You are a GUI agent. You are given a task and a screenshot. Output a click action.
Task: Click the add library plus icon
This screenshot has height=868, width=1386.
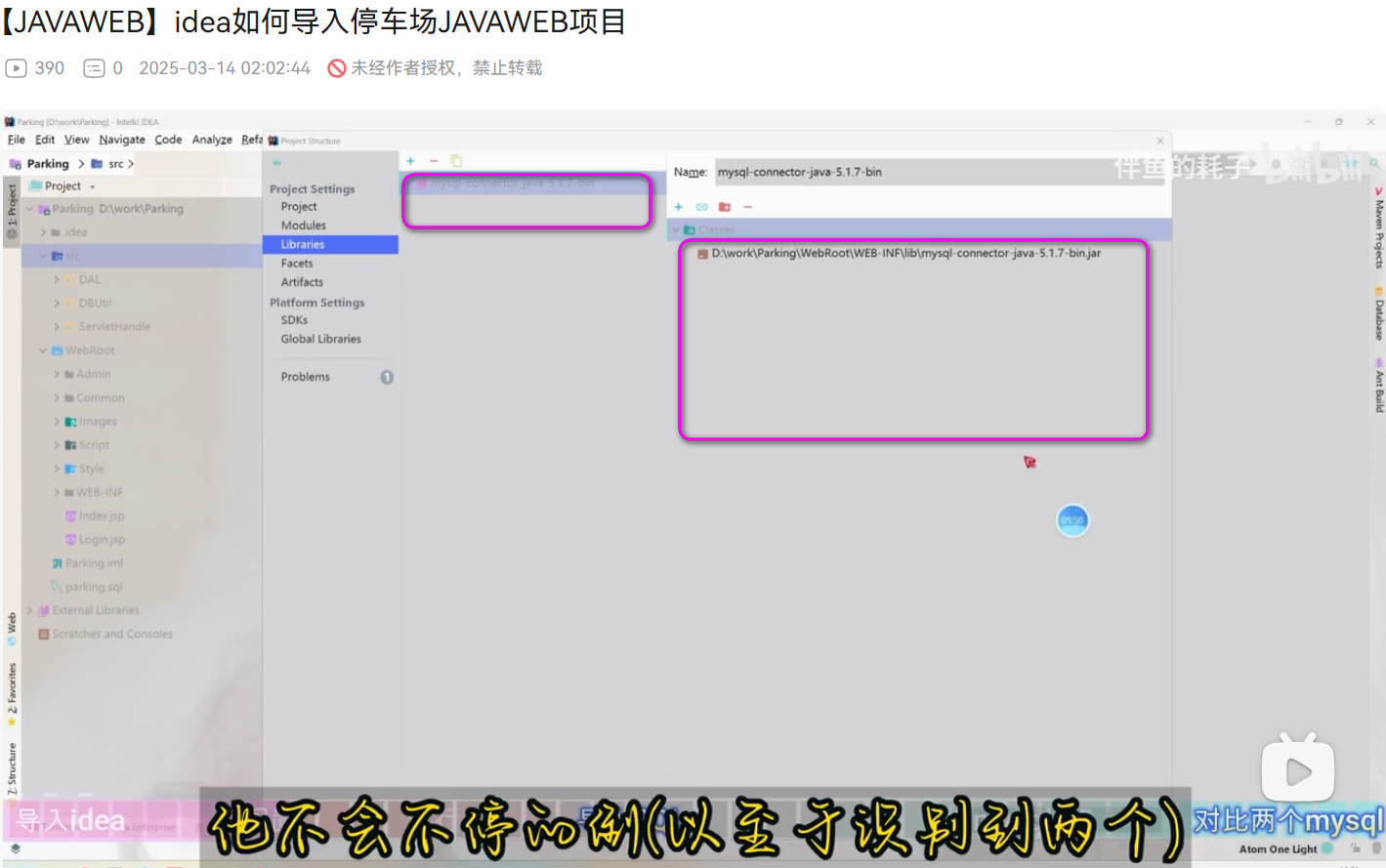tap(411, 161)
